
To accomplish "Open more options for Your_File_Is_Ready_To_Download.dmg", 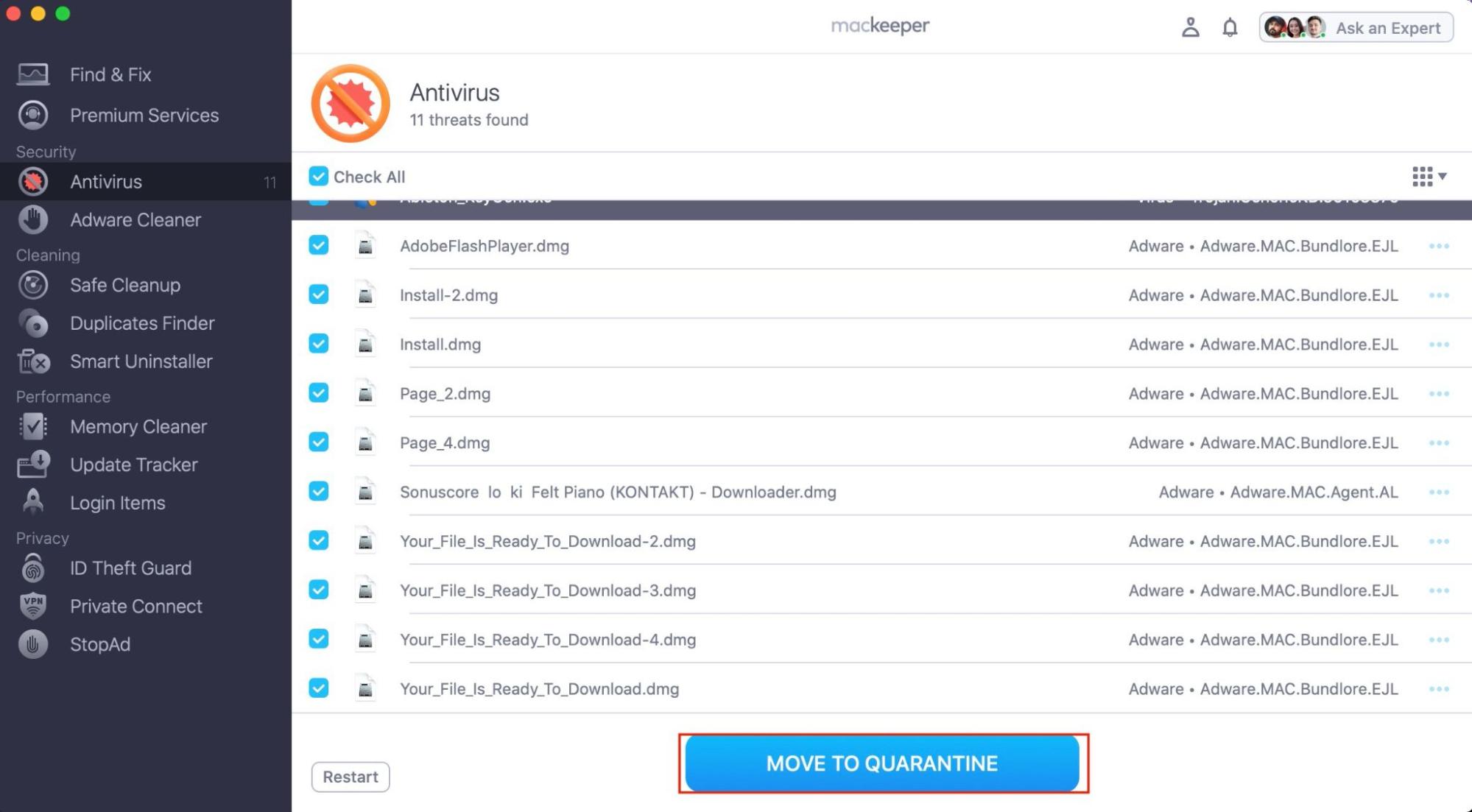I will point(1439,689).
